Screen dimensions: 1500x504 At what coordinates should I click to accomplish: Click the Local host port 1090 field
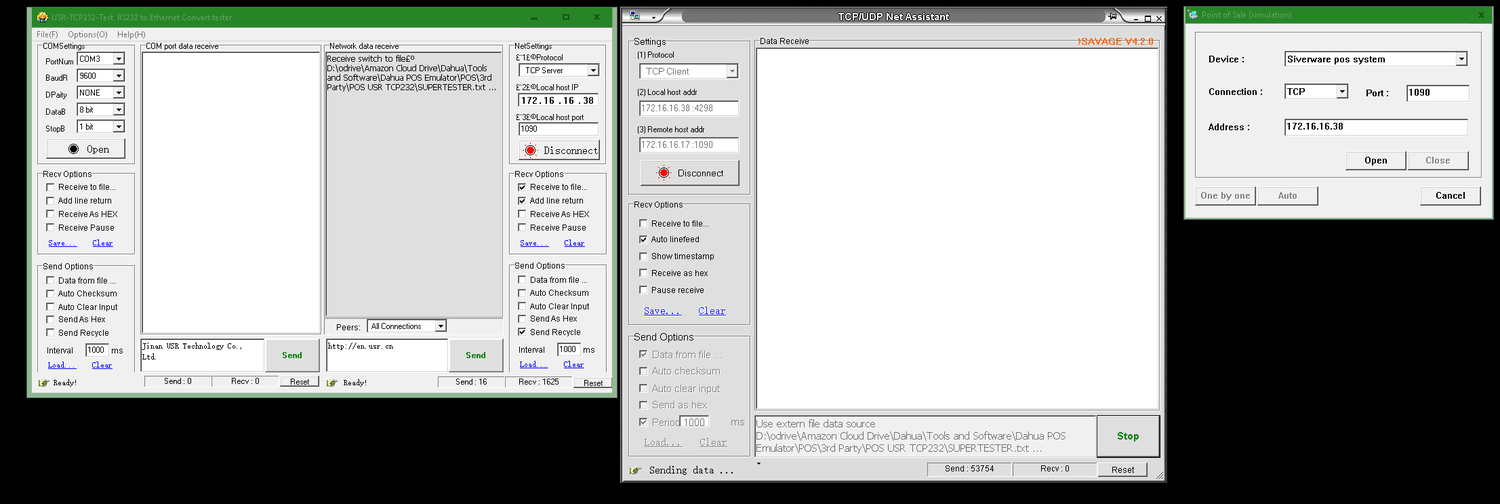(x=558, y=129)
